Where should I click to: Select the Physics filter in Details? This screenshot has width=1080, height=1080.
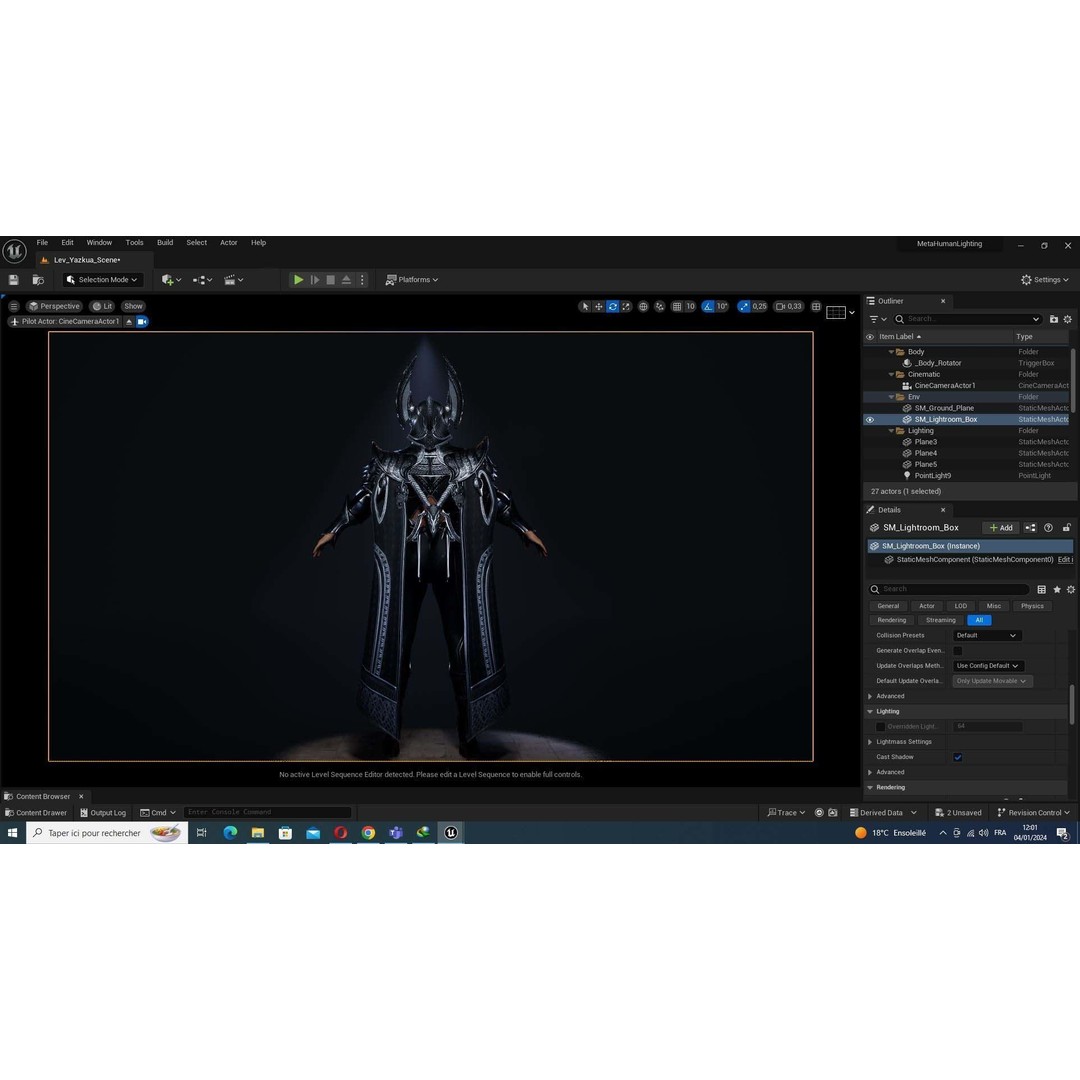coord(1032,606)
